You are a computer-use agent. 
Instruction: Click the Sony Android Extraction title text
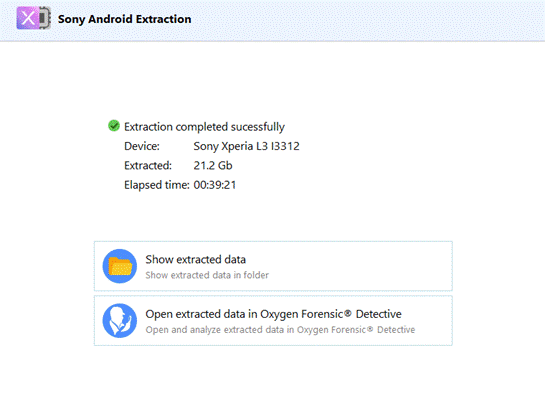click(124, 19)
